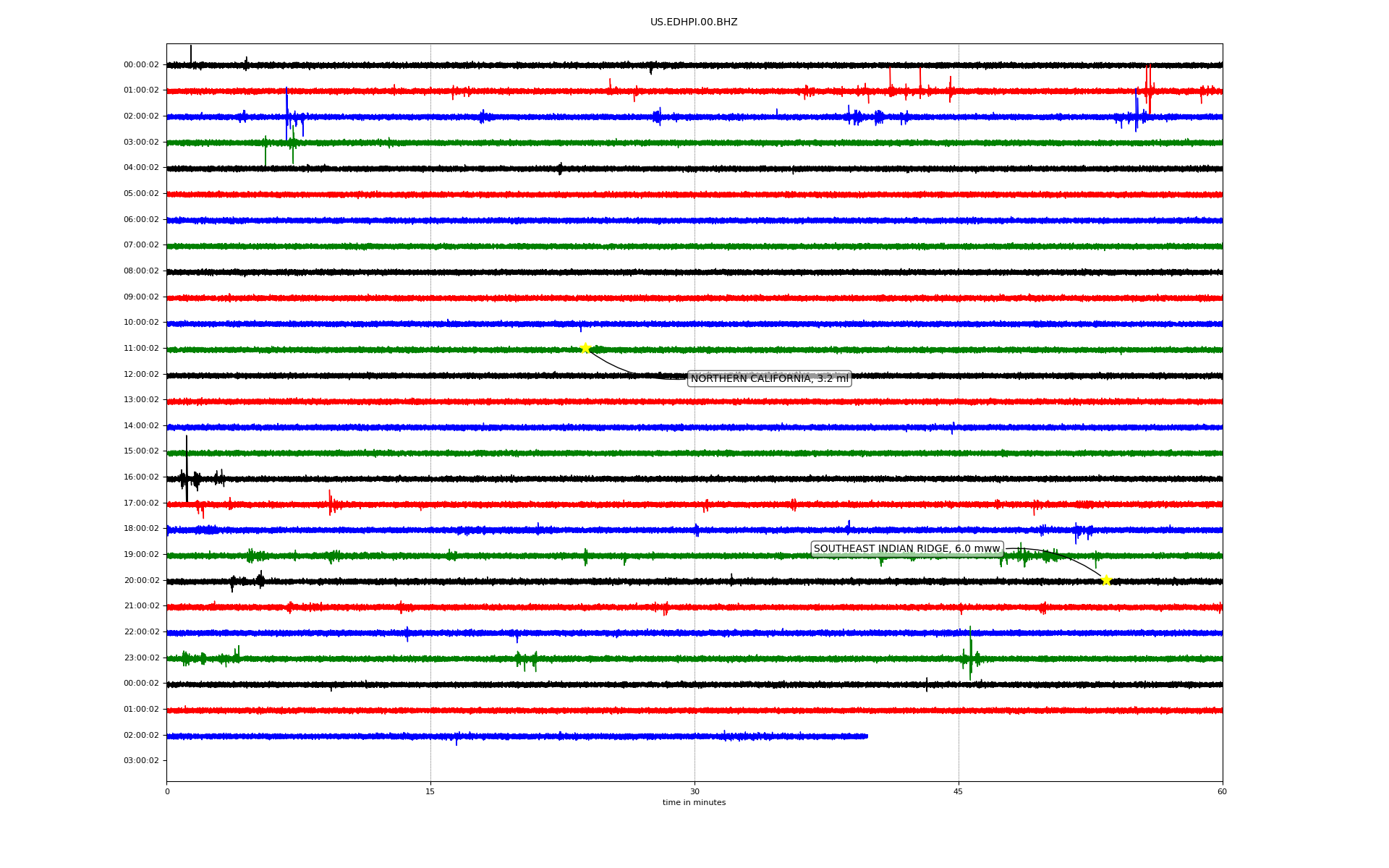
Task: Click the 0 tick on x-axis
Action: coord(167,791)
